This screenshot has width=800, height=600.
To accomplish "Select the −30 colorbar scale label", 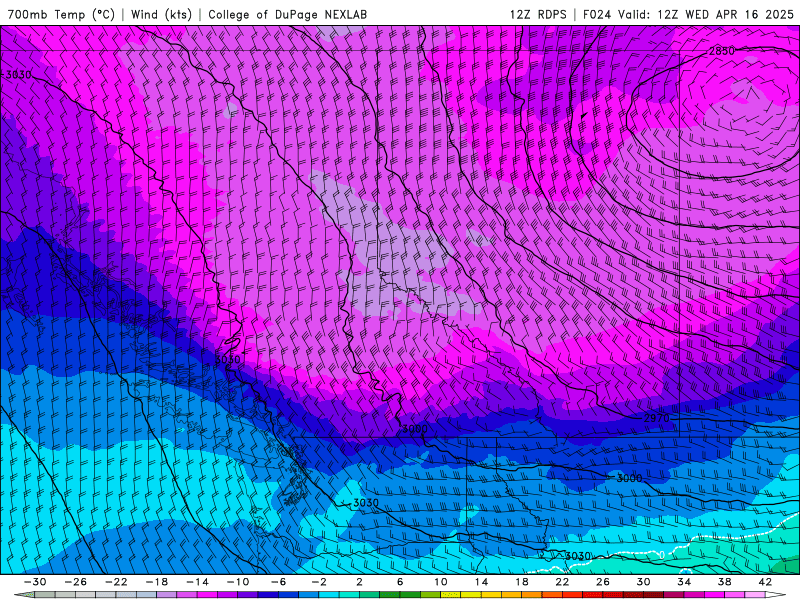I will tap(35, 582).
